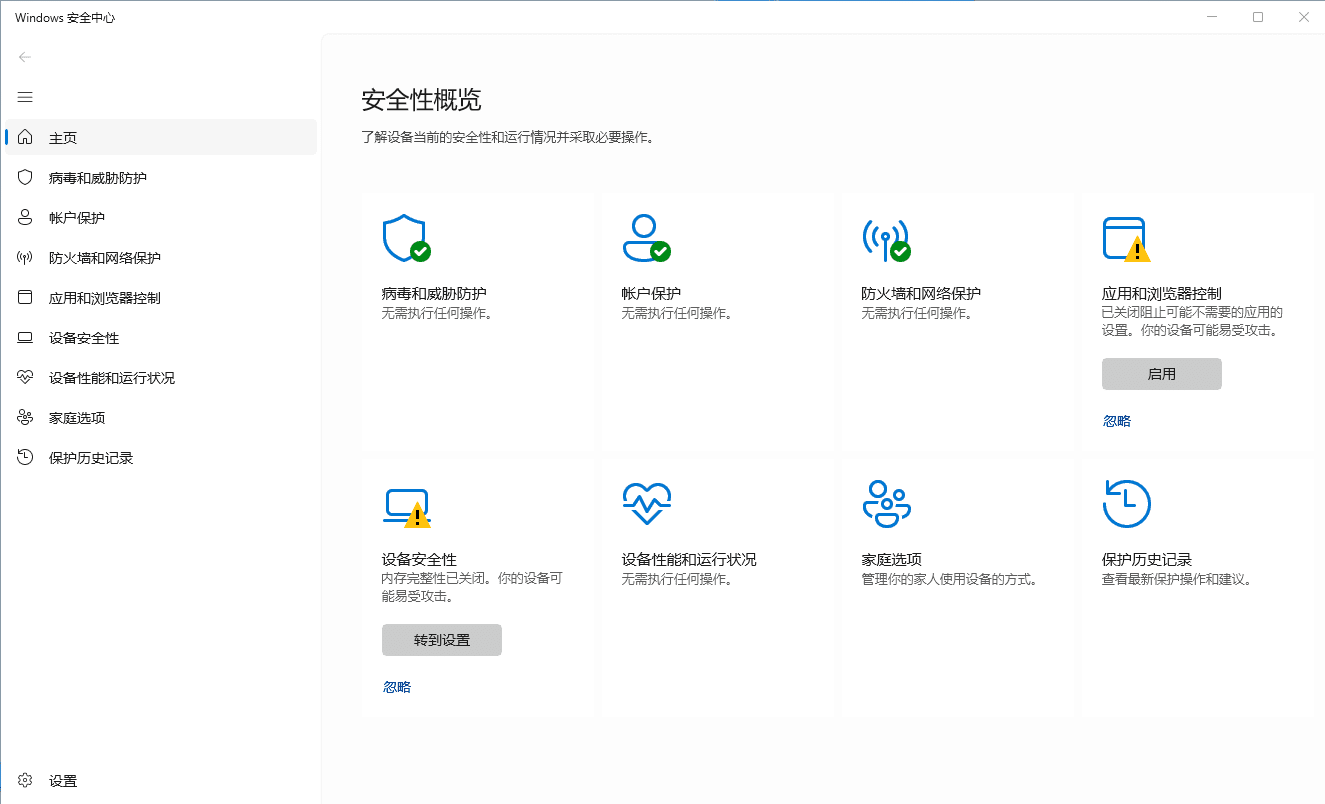
Task: Click the large shield icon with green check
Action: [x=406, y=238]
